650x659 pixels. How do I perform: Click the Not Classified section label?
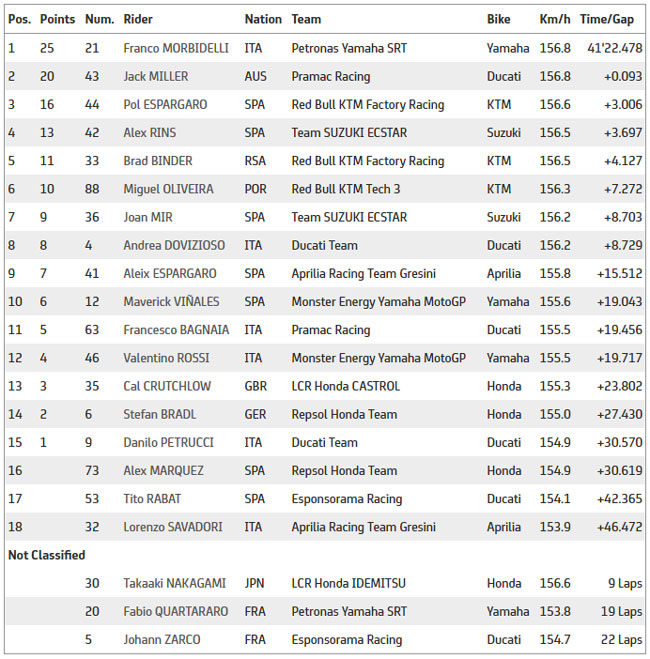pos(47,555)
